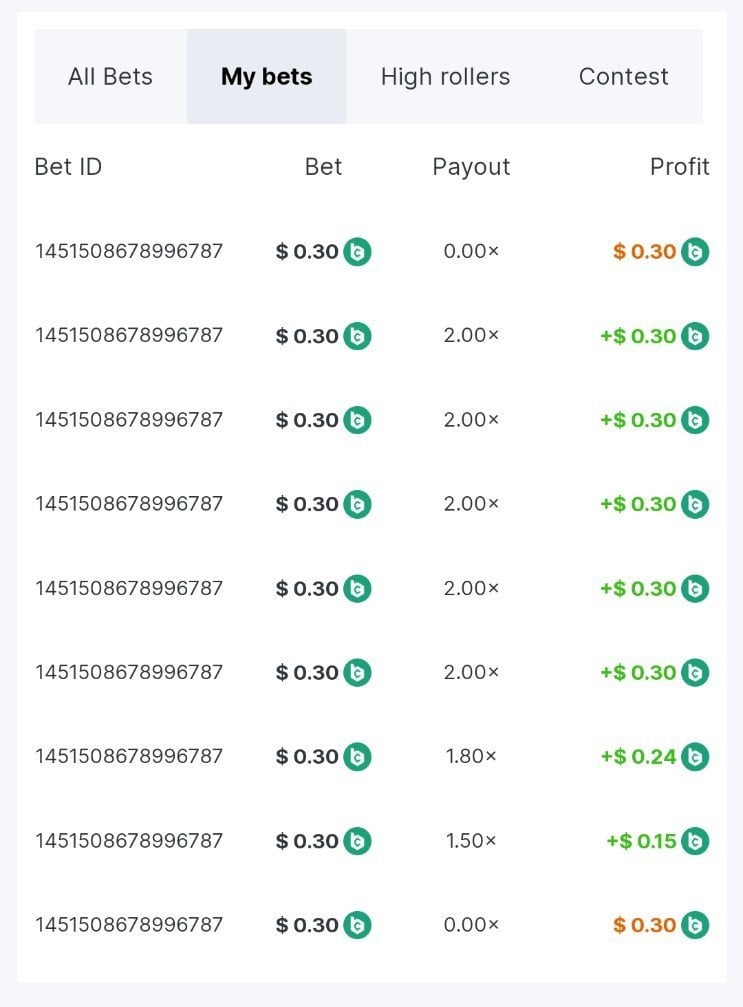Image resolution: width=743 pixels, height=1007 pixels.
Task: Click the last row's bet coin icon
Action: (357, 925)
